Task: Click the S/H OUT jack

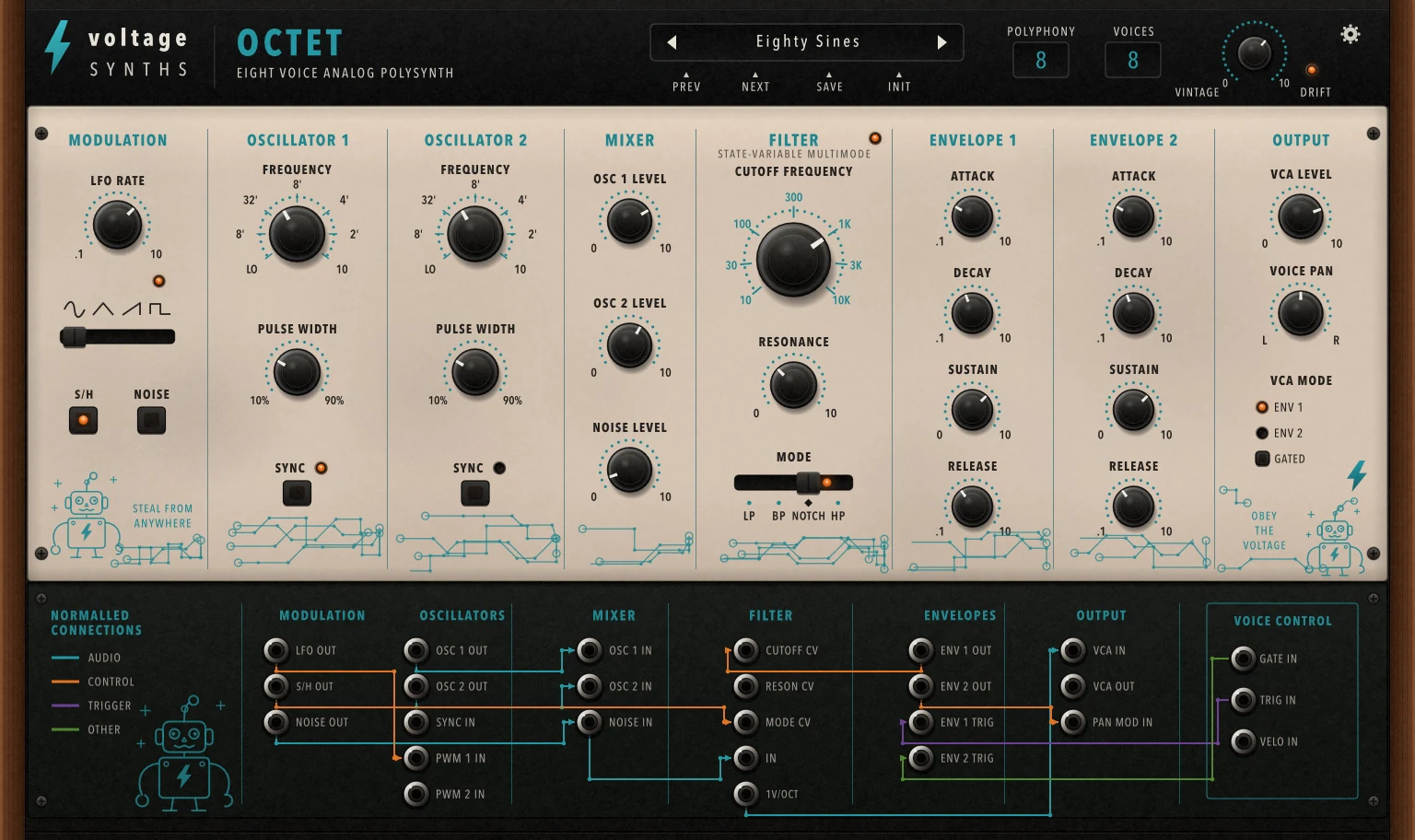Action: coord(276,686)
